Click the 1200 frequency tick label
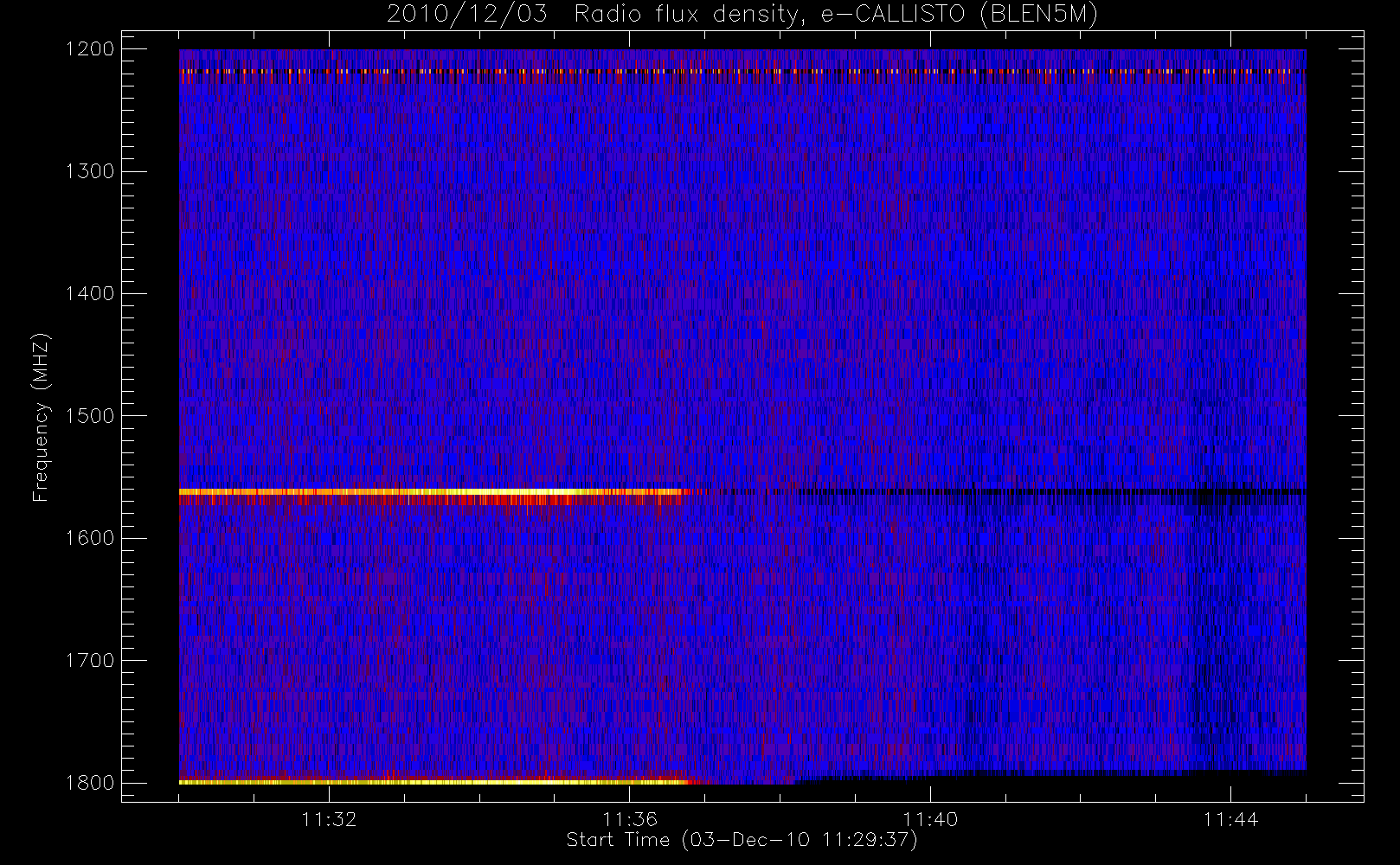 click(x=90, y=49)
